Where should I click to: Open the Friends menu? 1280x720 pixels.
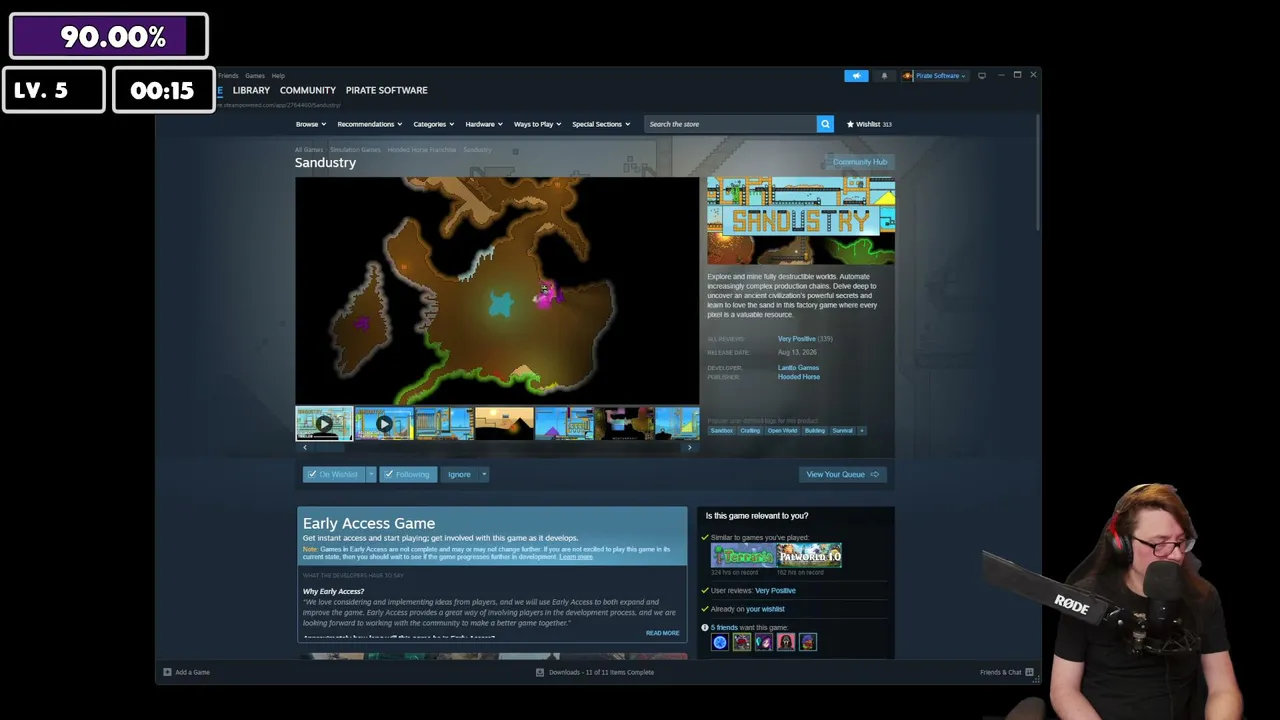point(228,76)
